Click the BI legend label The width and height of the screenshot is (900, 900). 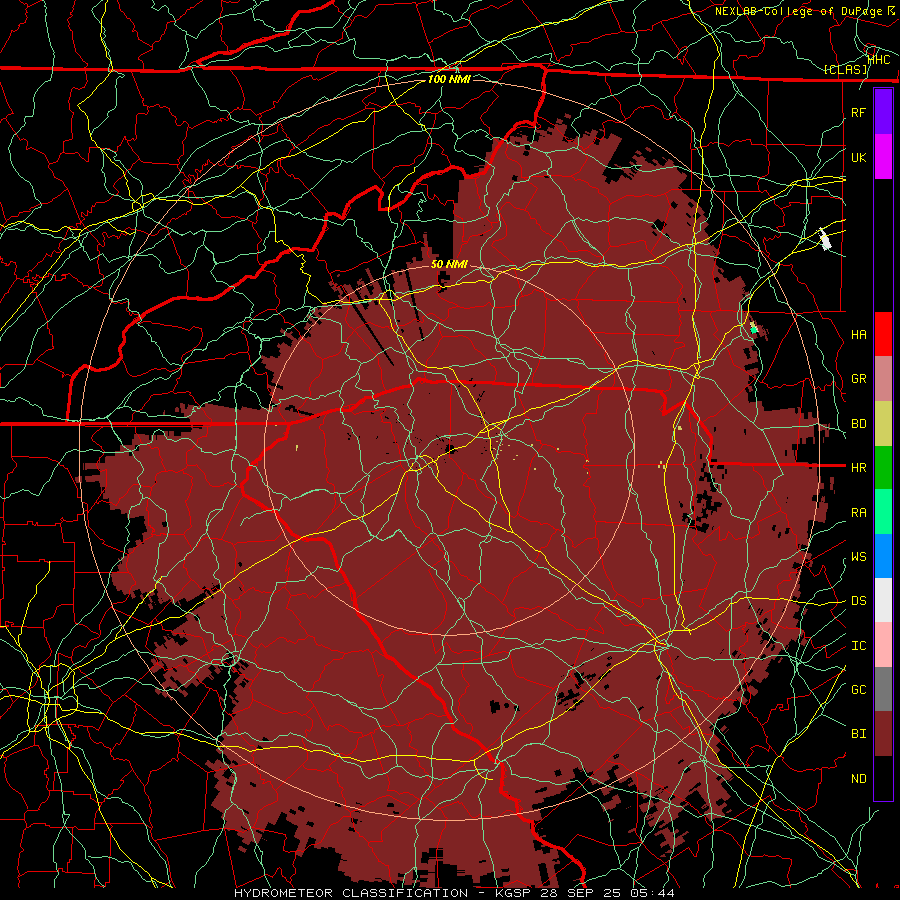click(858, 734)
